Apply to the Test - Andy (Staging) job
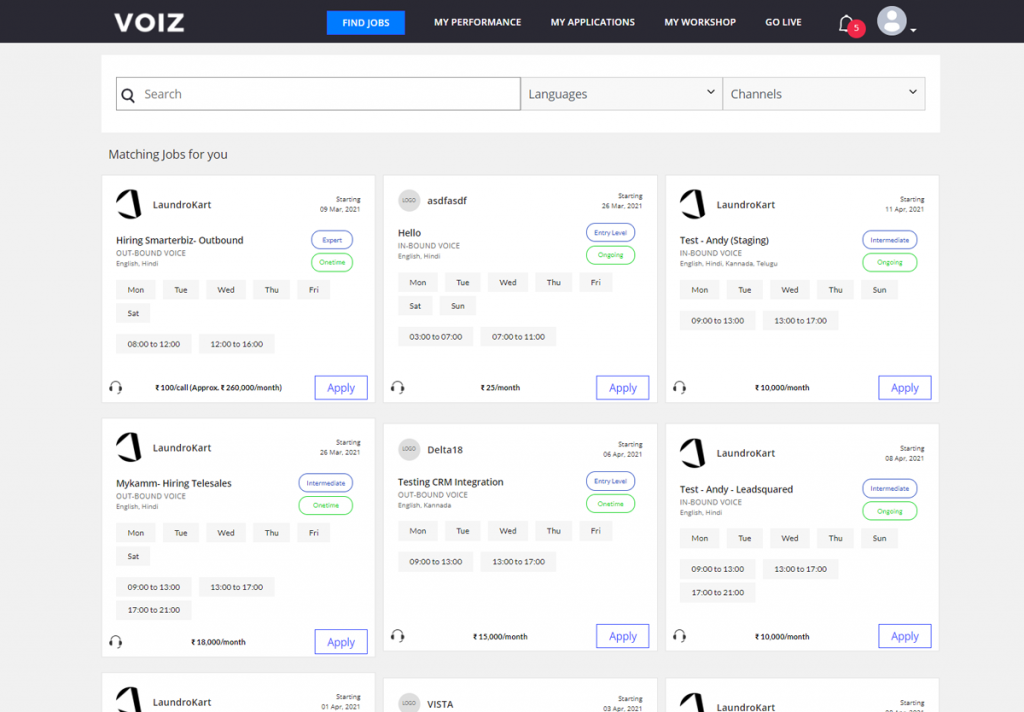 904,387
